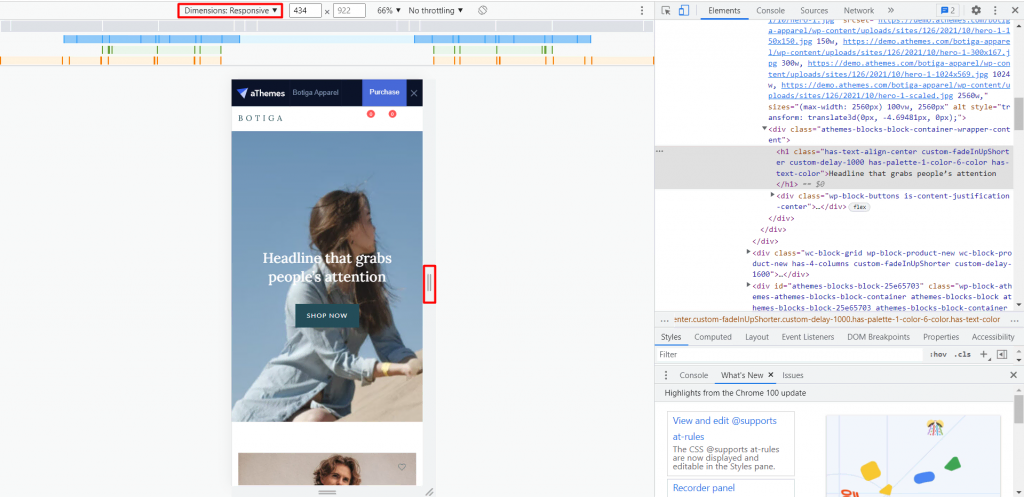The height and width of the screenshot is (497, 1024).
Task: Toggle the device toolbar icon
Action: tap(684, 10)
